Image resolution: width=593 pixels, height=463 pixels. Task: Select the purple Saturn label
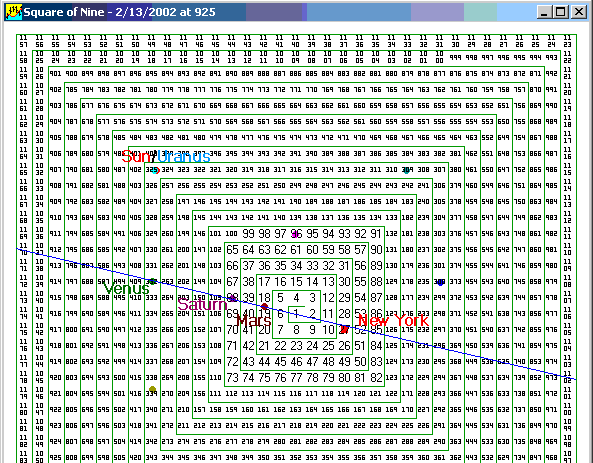202,305
